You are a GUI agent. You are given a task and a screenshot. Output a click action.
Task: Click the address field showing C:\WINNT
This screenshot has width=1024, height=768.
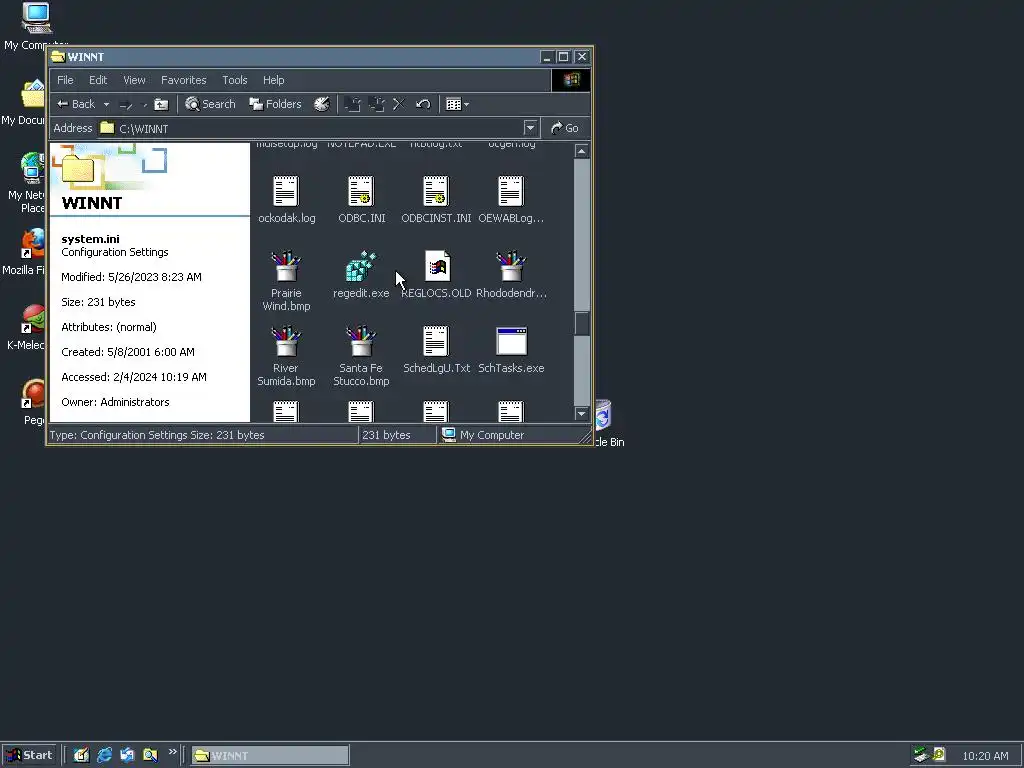311,128
